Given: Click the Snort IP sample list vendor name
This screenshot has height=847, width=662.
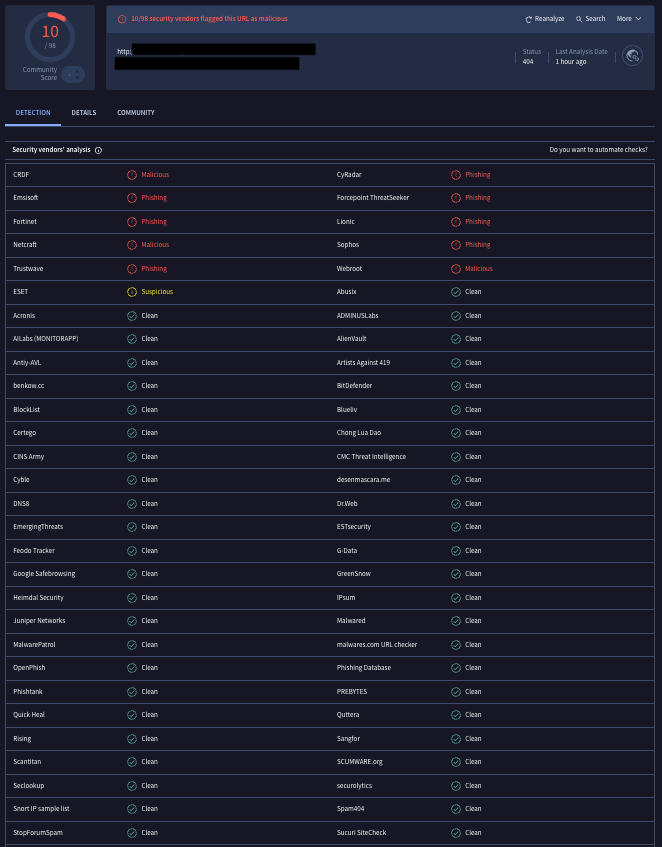Looking at the screenshot, I should click(42, 809).
